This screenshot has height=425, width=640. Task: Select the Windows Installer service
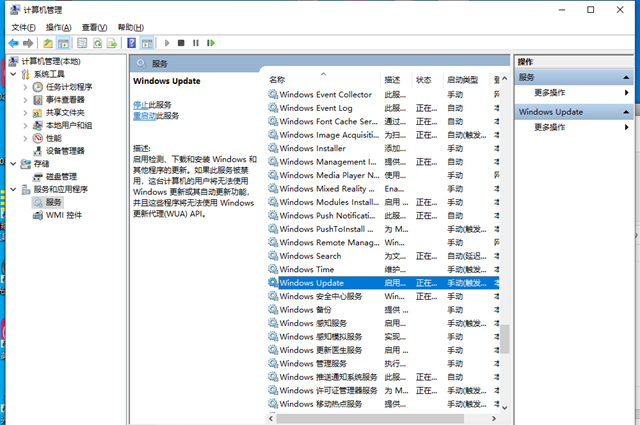383,148
